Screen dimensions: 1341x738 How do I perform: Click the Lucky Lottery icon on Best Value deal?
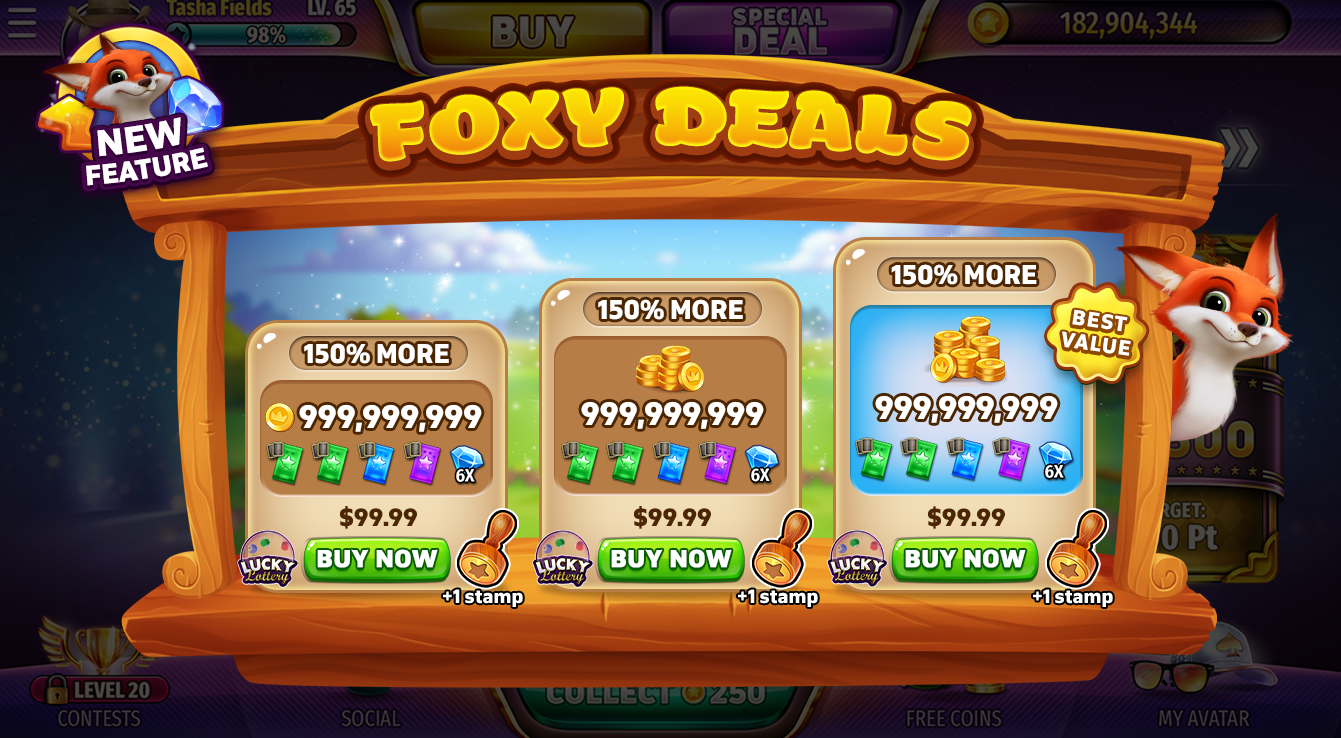coord(857,558)
